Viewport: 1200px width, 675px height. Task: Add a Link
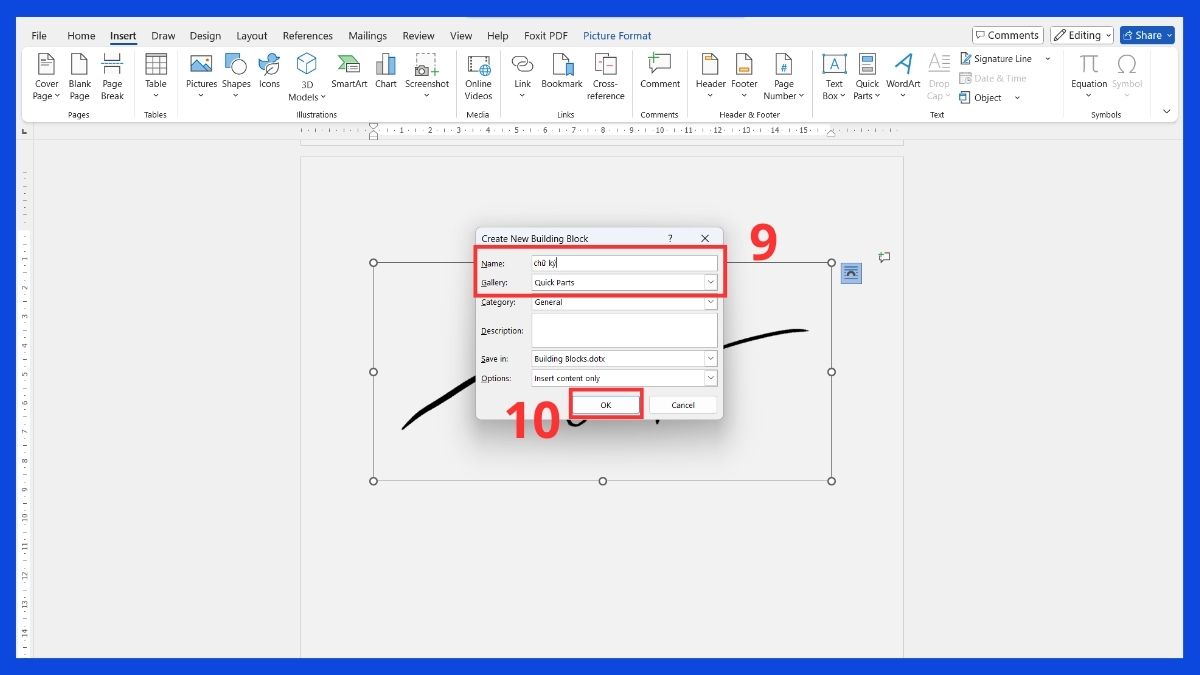coord(522,77)
